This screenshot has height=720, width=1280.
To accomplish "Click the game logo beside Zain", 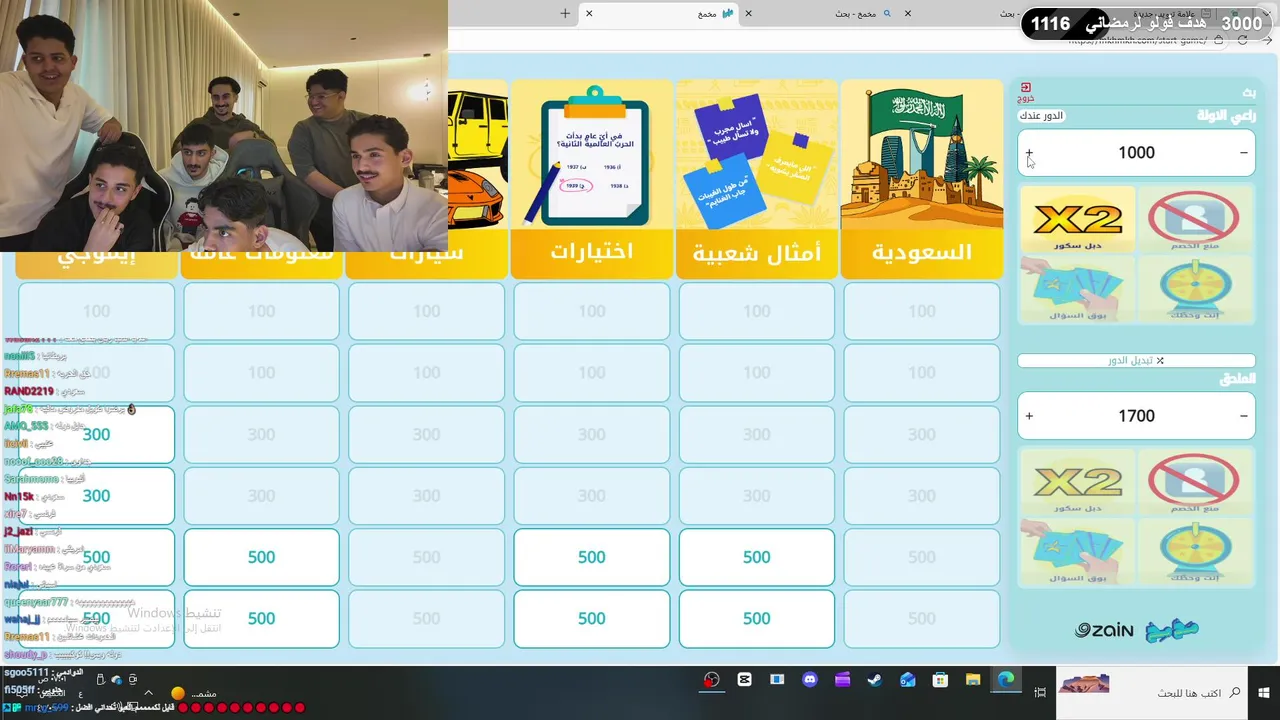I will [x=1172, y=630].
